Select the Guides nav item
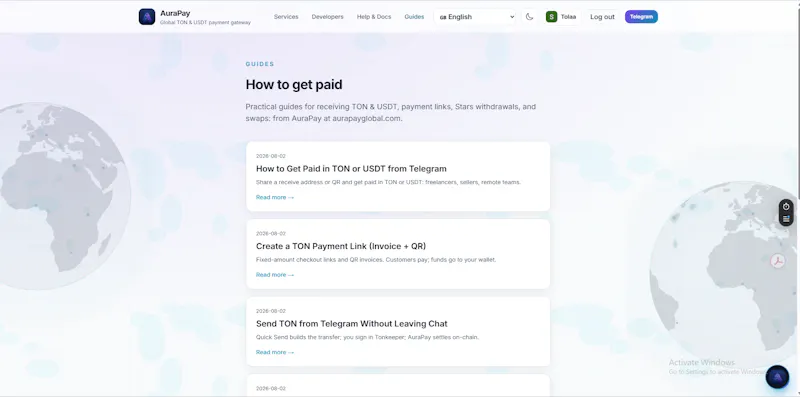 tap(414, 17)
